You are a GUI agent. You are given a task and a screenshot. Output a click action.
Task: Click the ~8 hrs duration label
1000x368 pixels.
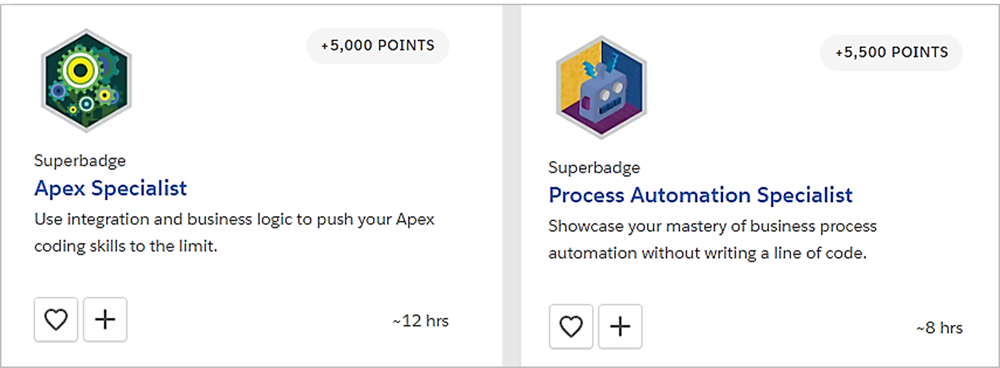[939, 328]
